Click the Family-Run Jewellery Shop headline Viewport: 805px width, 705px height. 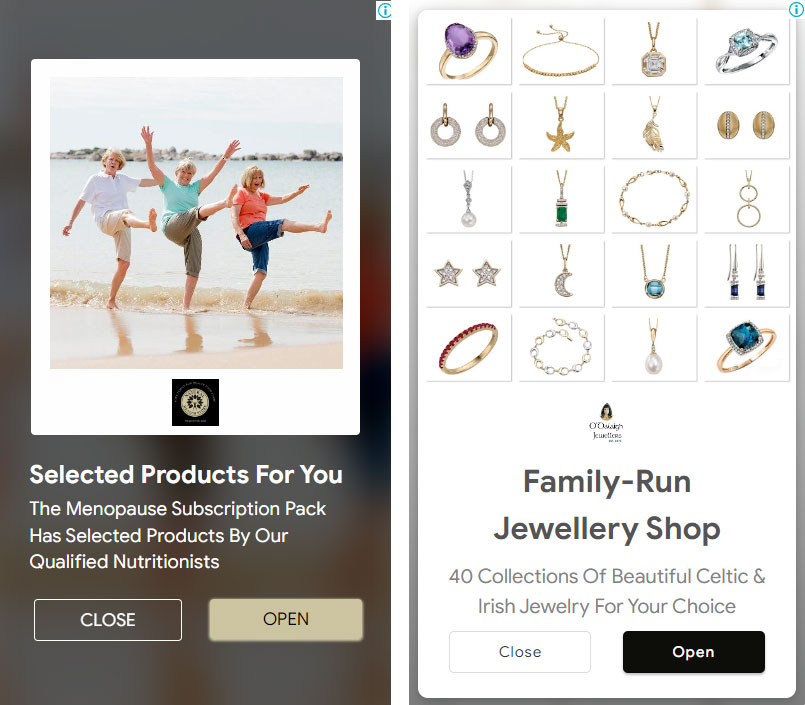[x=607, y=505]
